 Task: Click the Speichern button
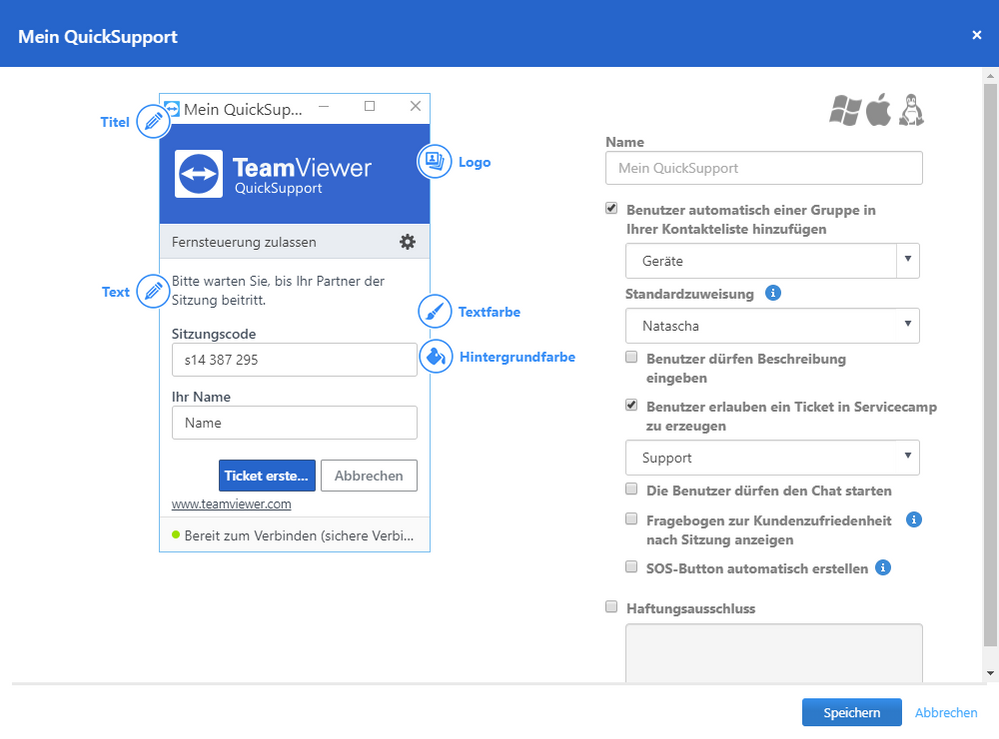click(x=852, y=712)
